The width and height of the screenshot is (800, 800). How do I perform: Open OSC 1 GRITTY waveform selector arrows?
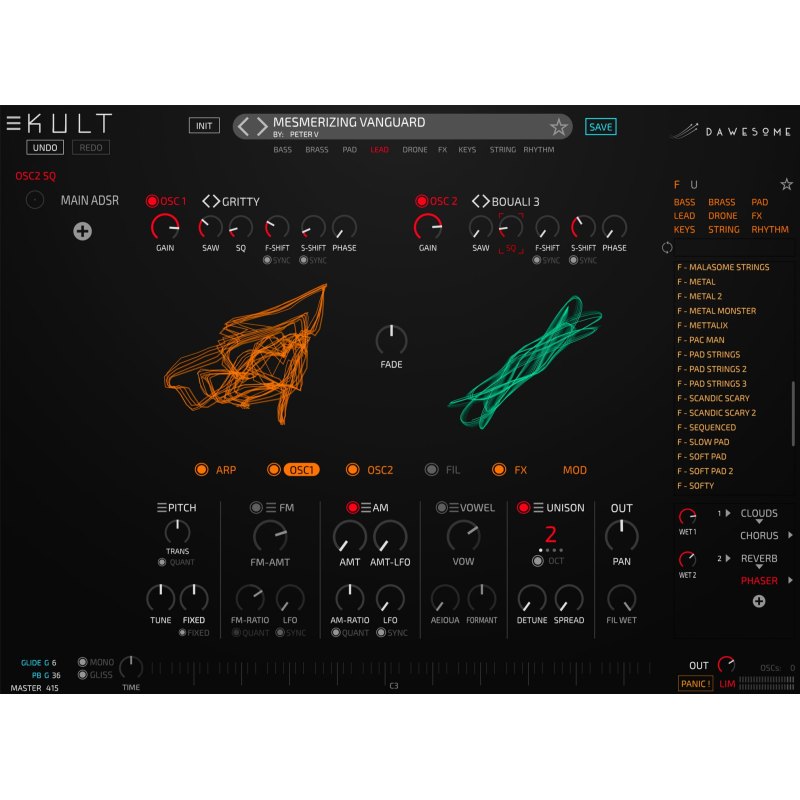211,202
